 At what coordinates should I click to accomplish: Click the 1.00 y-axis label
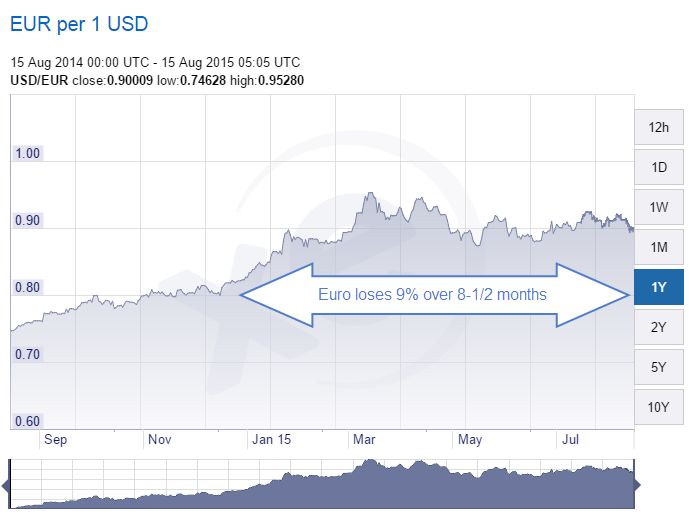[x=28, y=153]
